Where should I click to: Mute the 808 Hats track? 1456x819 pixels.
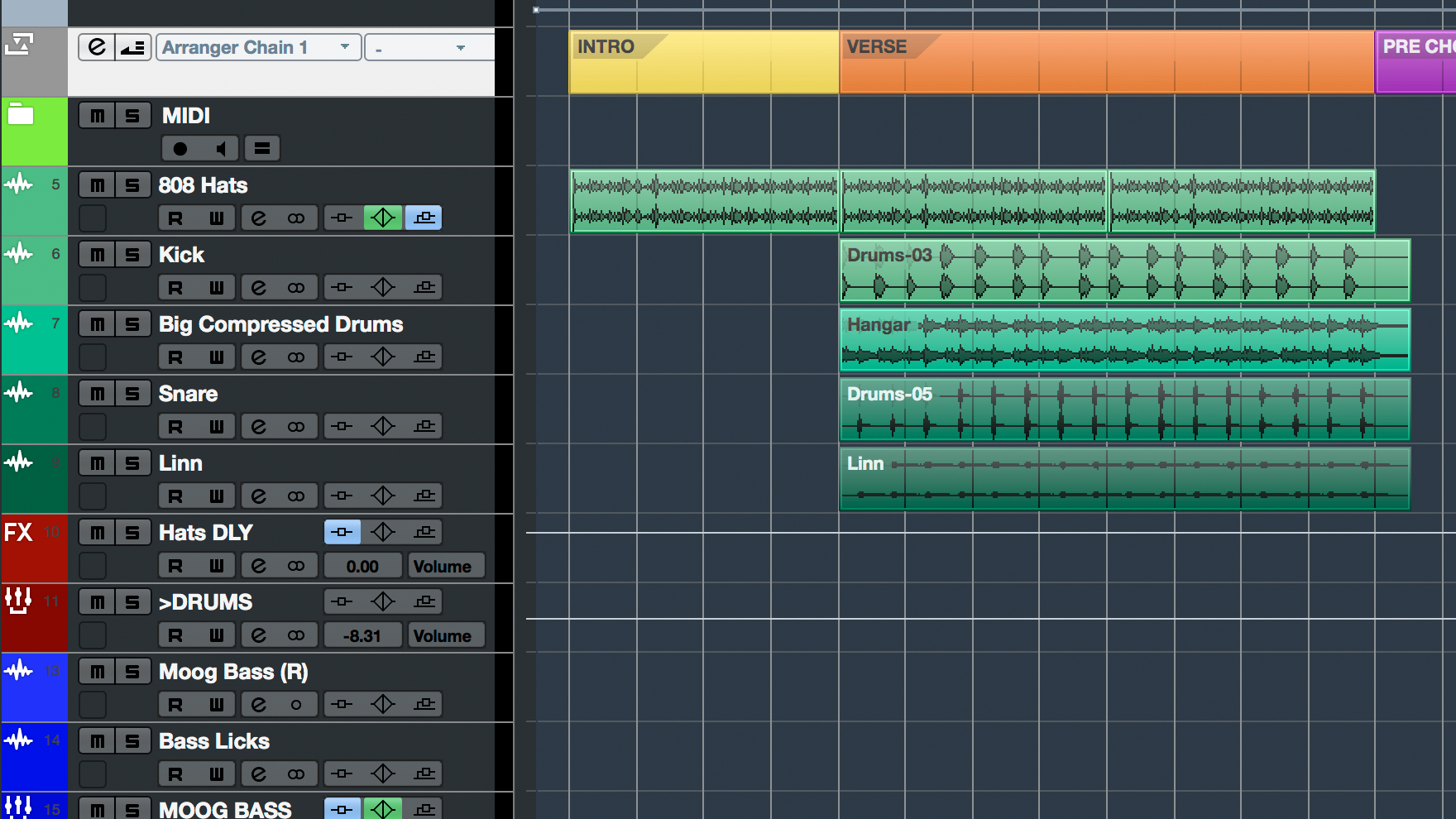tap(98, 185)
